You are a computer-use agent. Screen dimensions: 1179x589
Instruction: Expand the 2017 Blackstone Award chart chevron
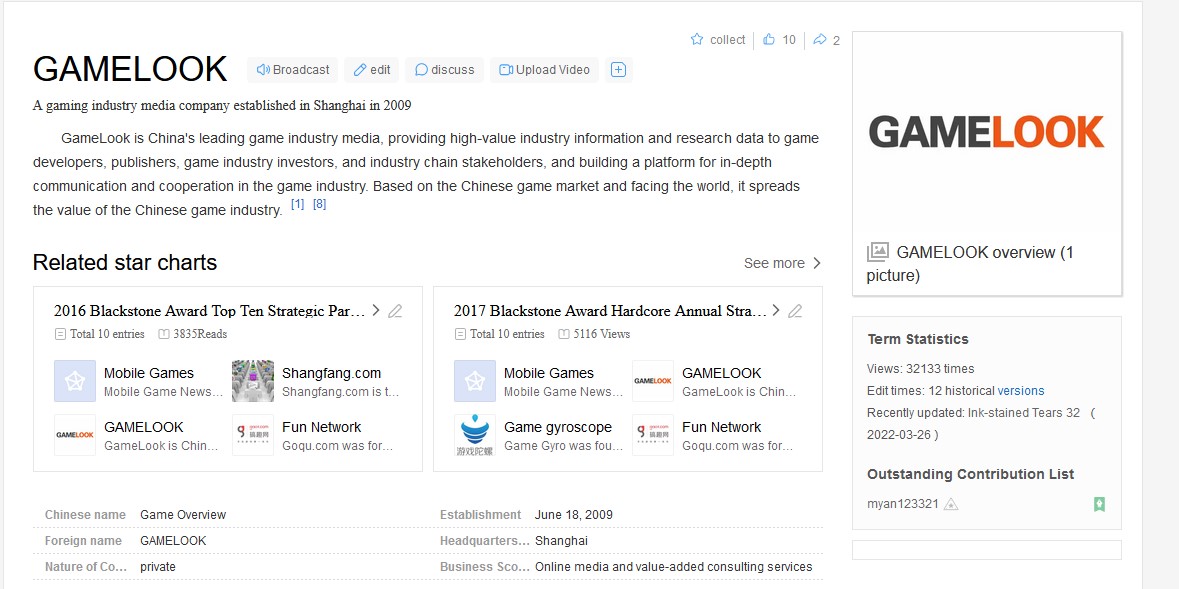(x=776, y=311)
